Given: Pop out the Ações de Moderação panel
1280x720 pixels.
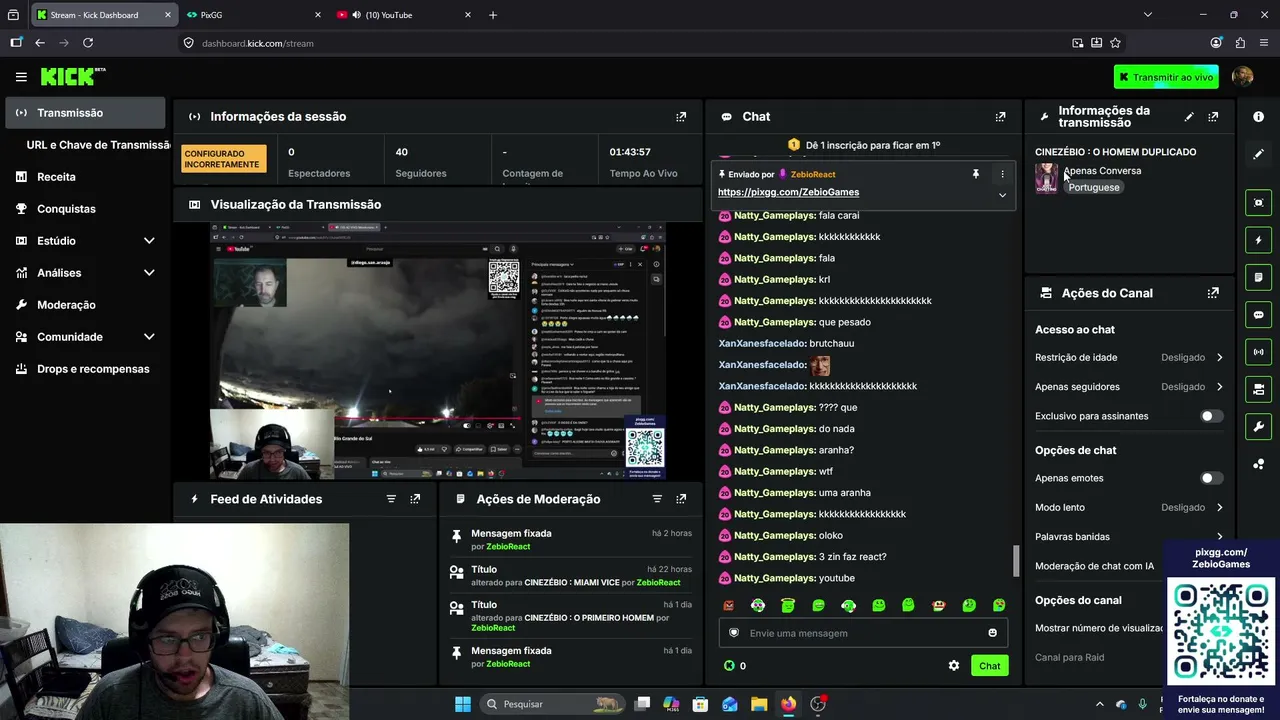Looking at the screenshot, I should pos(681,499).
